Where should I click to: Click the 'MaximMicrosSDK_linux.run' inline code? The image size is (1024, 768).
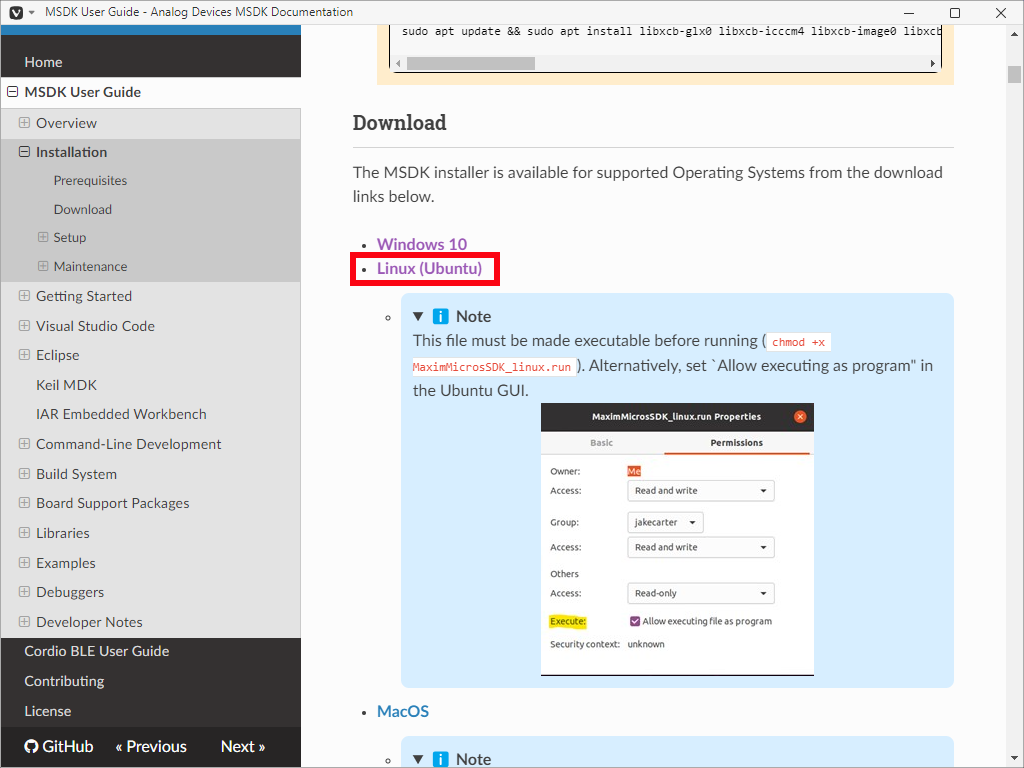tap(492, 367)
